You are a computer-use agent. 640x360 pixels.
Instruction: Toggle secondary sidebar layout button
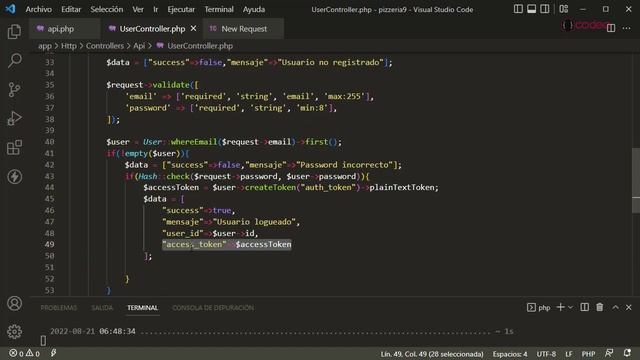(x=544, y=9)
